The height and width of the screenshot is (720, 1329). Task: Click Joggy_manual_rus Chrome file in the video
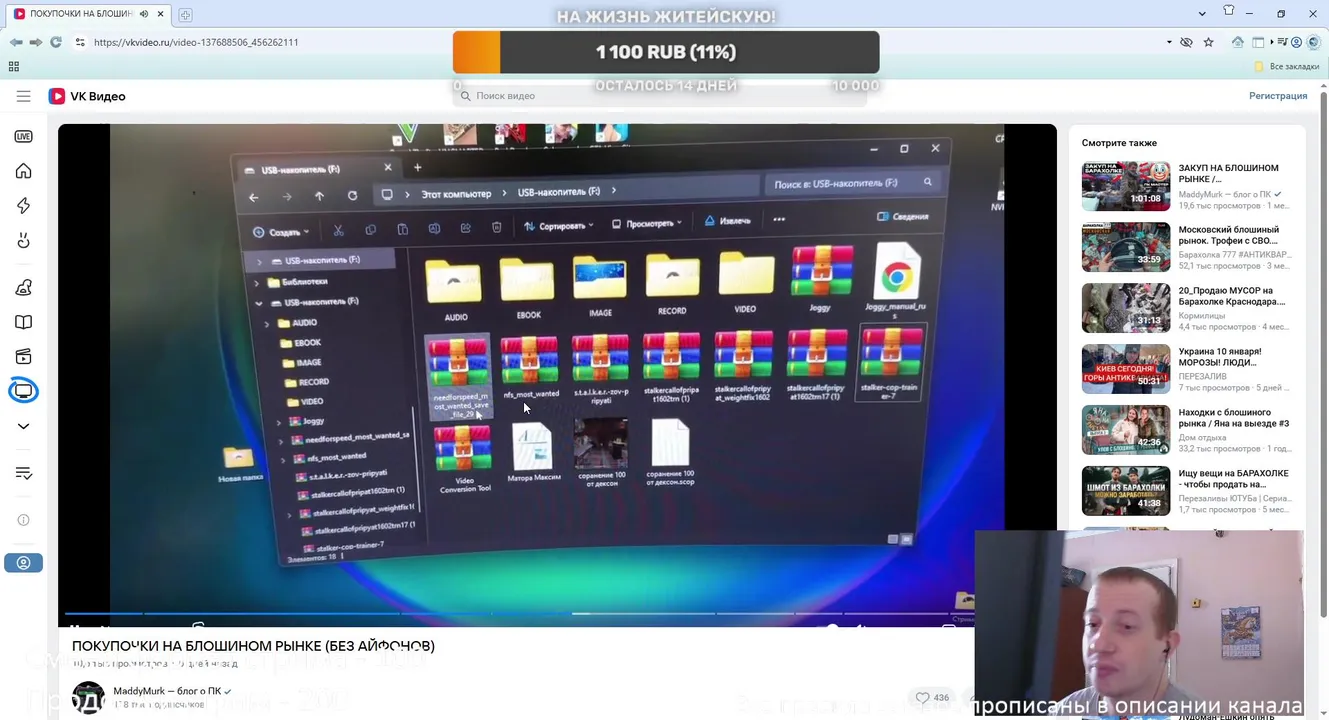click(895, 281)
